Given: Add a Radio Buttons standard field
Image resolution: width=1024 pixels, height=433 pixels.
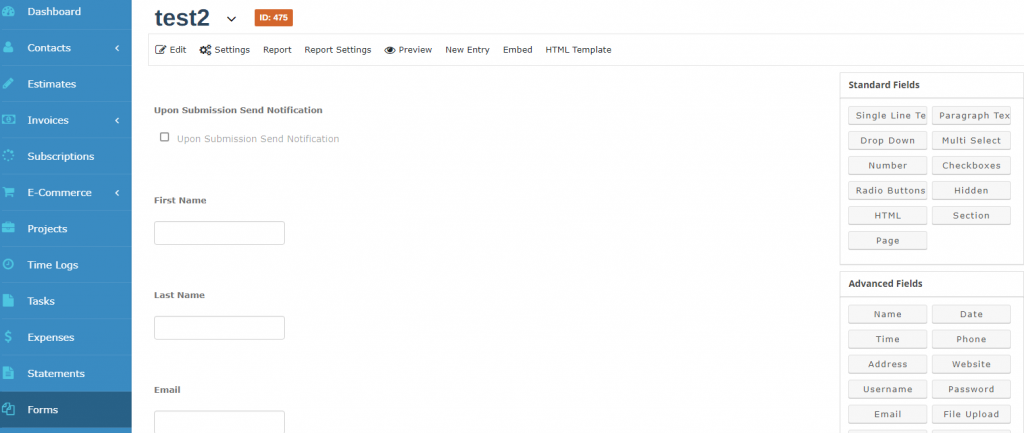Looking at the screenshot, I should (887, 190).
